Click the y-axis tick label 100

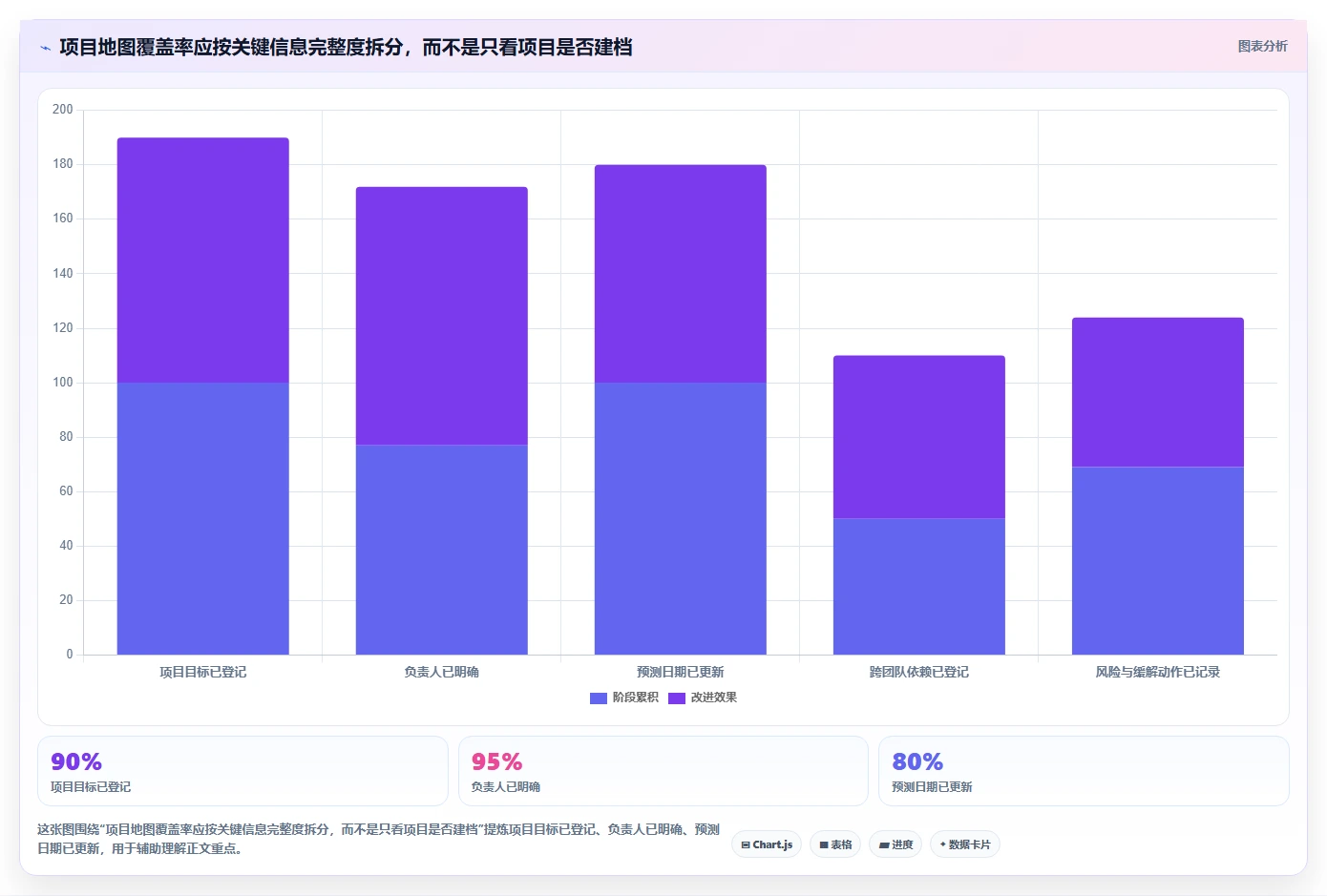[x=63, y=382]
